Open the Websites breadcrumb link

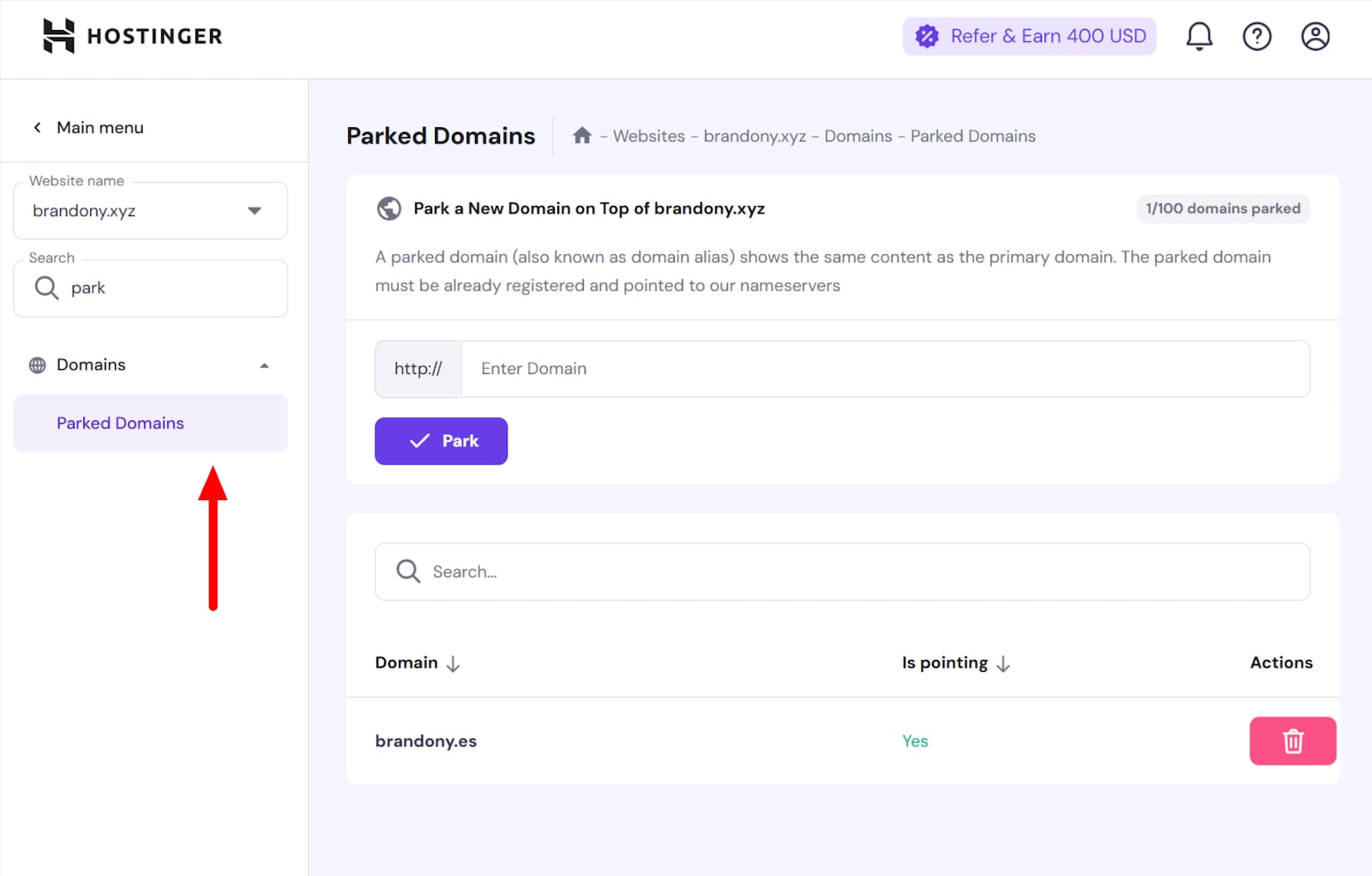point(648,136)
